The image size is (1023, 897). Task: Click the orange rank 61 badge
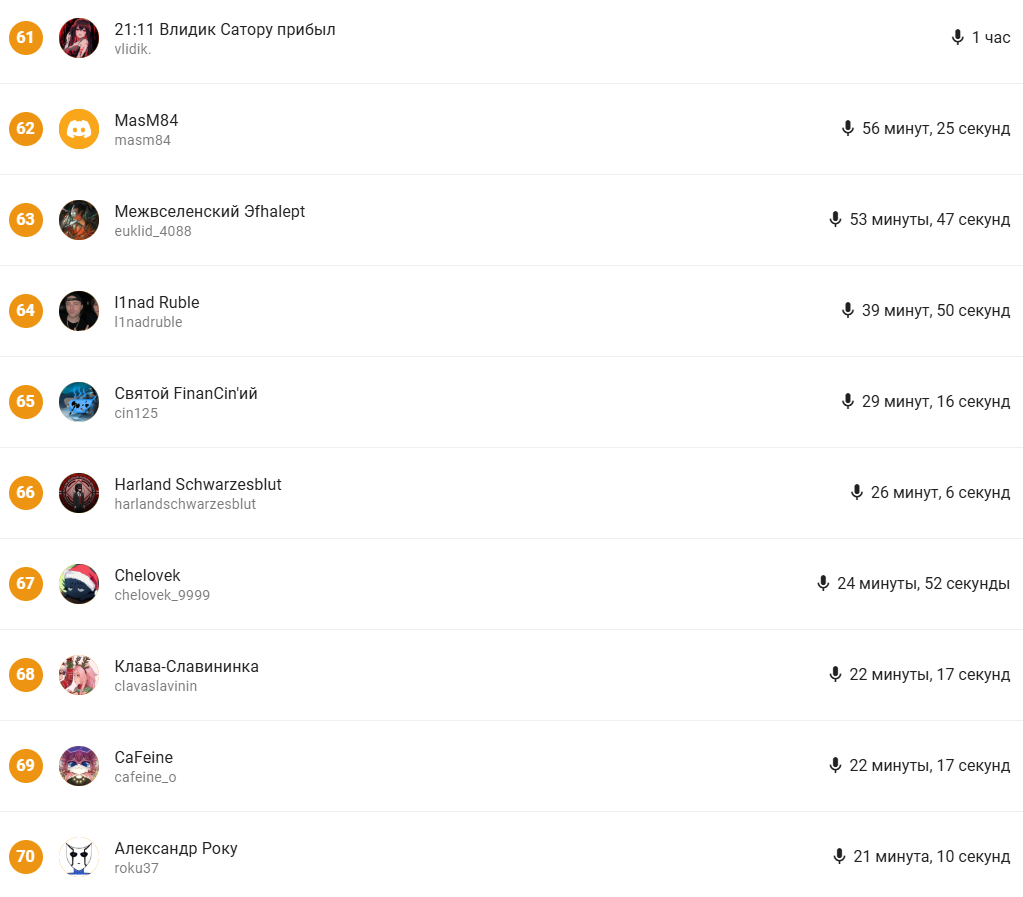[25, 38]
